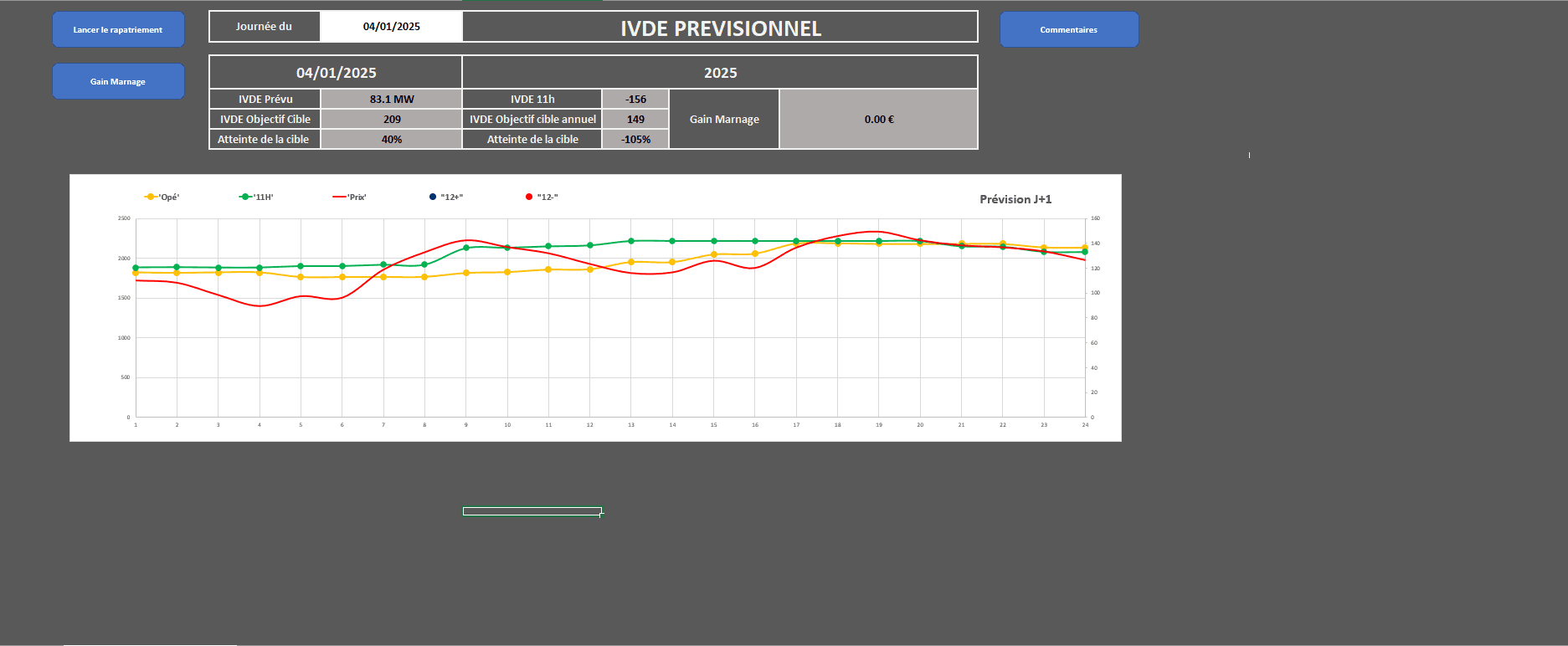
Task: Click the 'IVDE PREVISIONNEL' title cell
Action: [720, 28]
